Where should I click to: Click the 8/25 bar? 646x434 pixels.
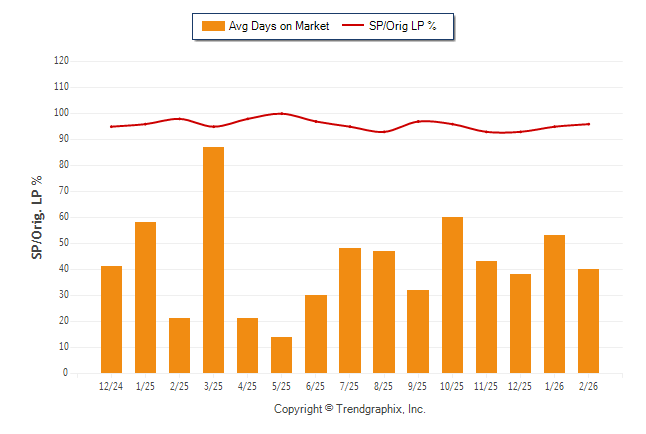click(384, 312)
